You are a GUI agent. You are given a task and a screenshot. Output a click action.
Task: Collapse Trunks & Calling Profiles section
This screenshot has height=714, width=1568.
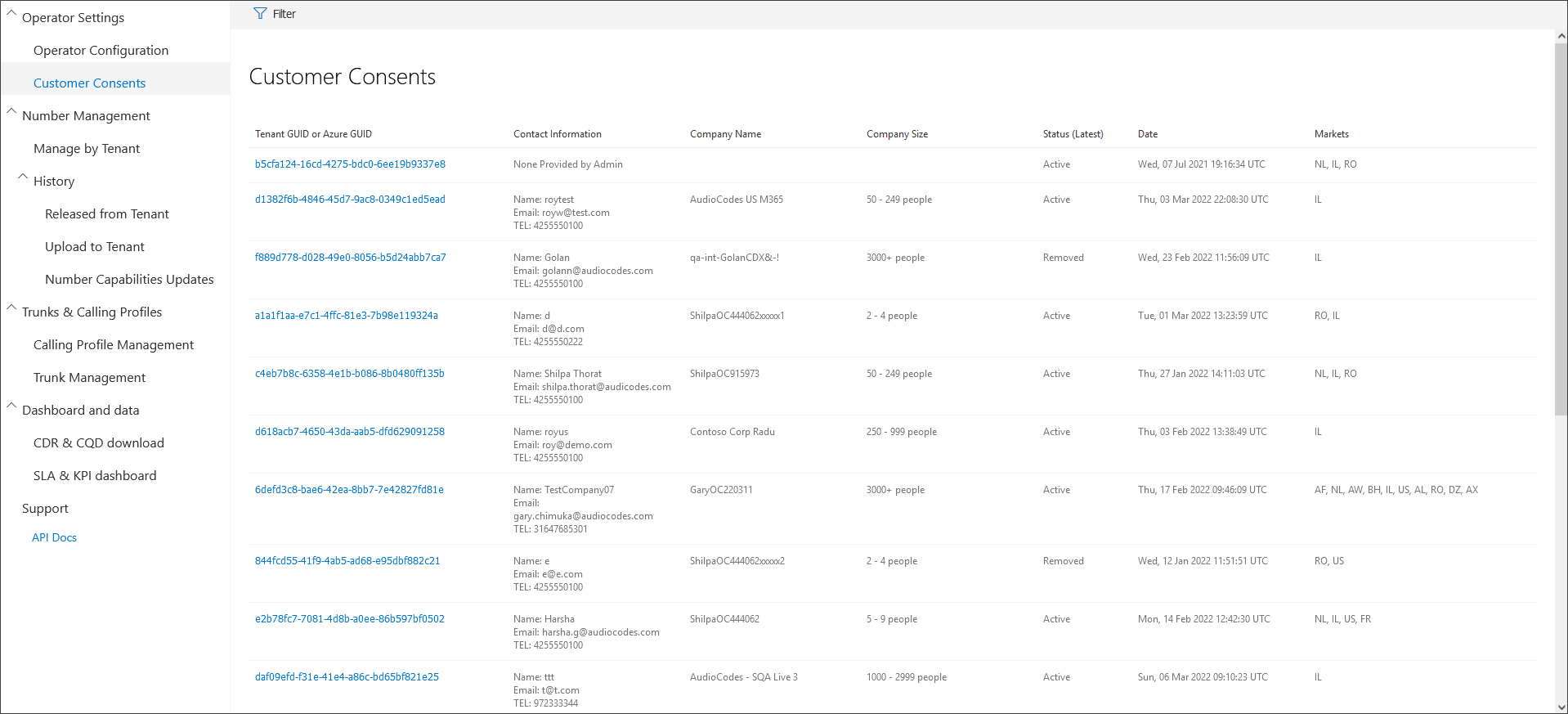coord(11,308)
